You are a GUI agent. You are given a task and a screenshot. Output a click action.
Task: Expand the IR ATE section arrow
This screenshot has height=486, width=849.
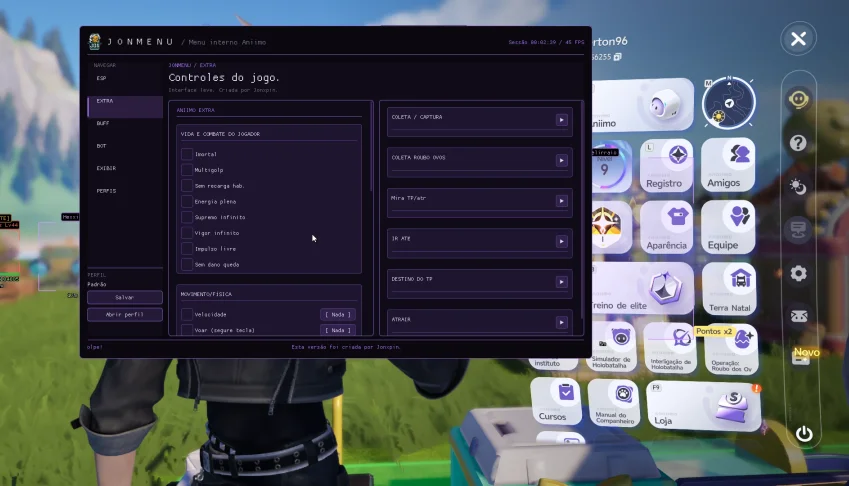click(561, 242)
